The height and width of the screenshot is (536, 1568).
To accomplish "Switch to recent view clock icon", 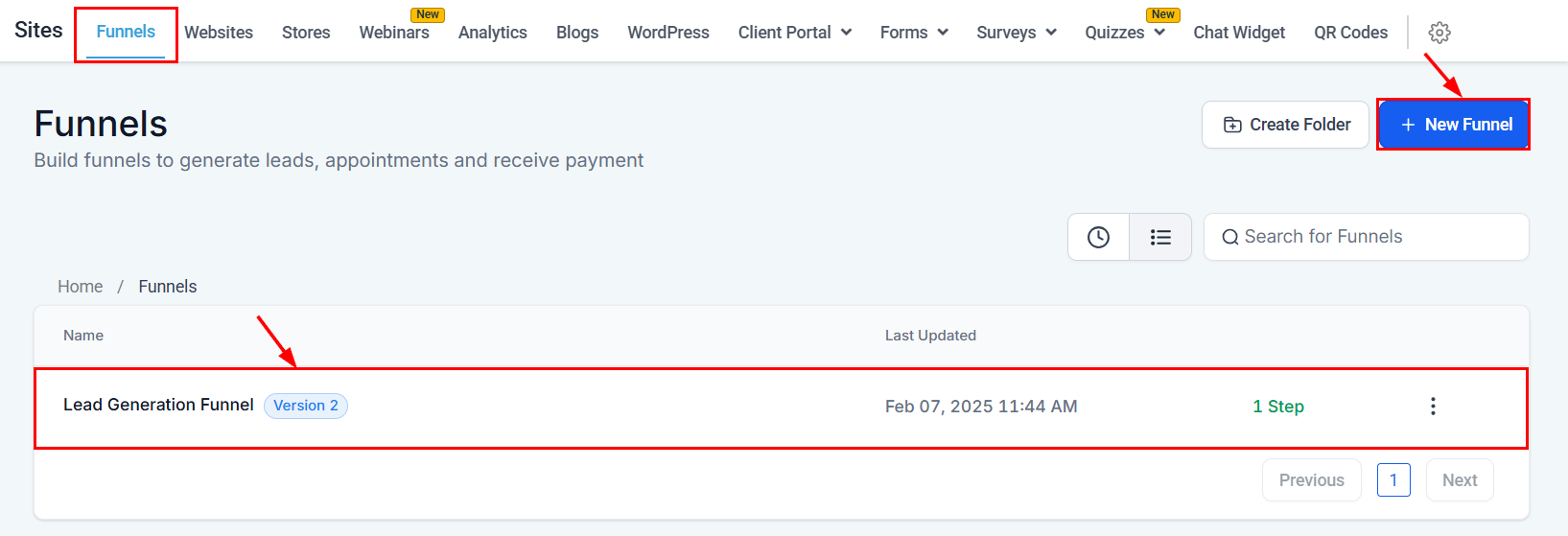I will (1098, 237).
